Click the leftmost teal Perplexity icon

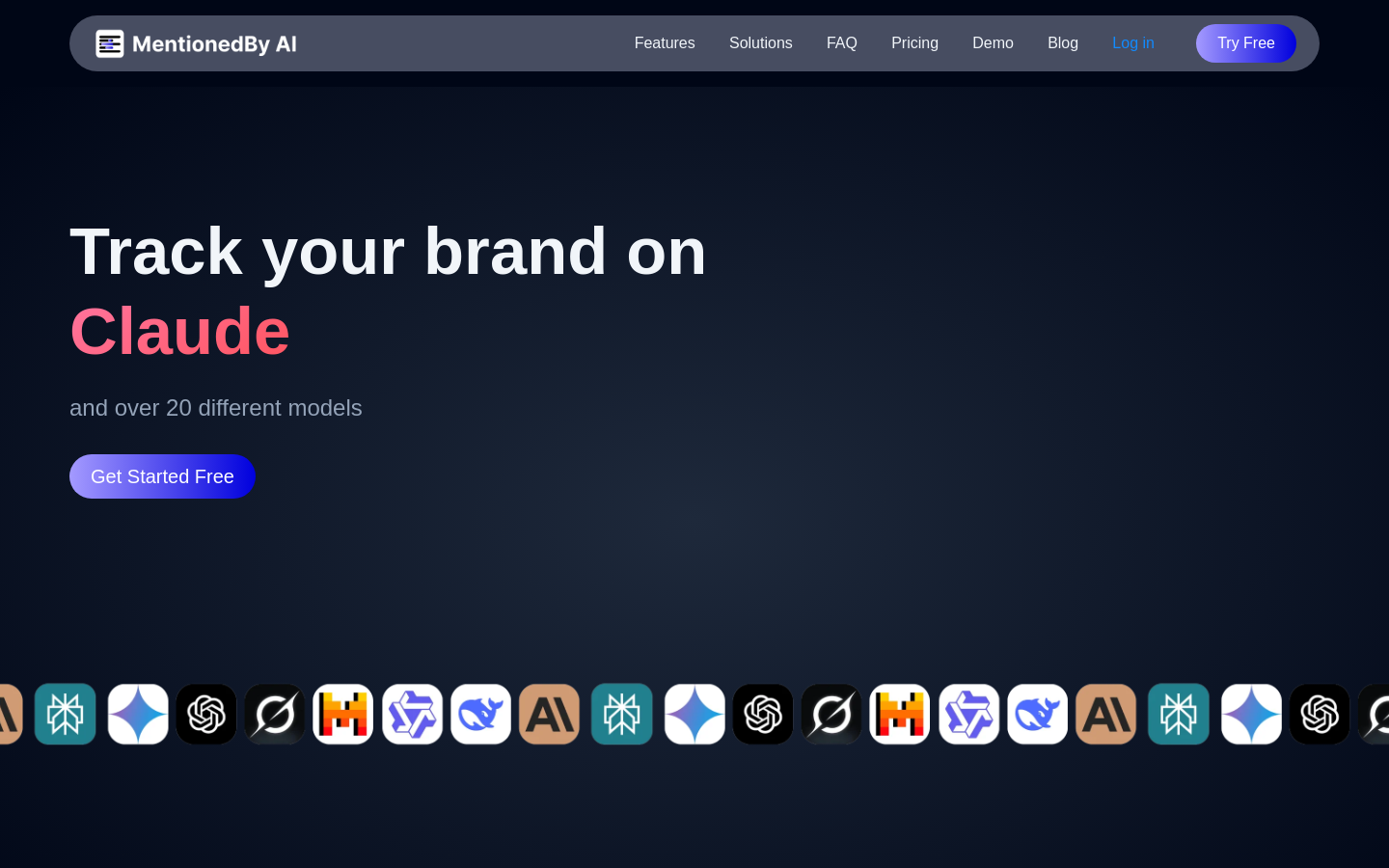point(66,715)
